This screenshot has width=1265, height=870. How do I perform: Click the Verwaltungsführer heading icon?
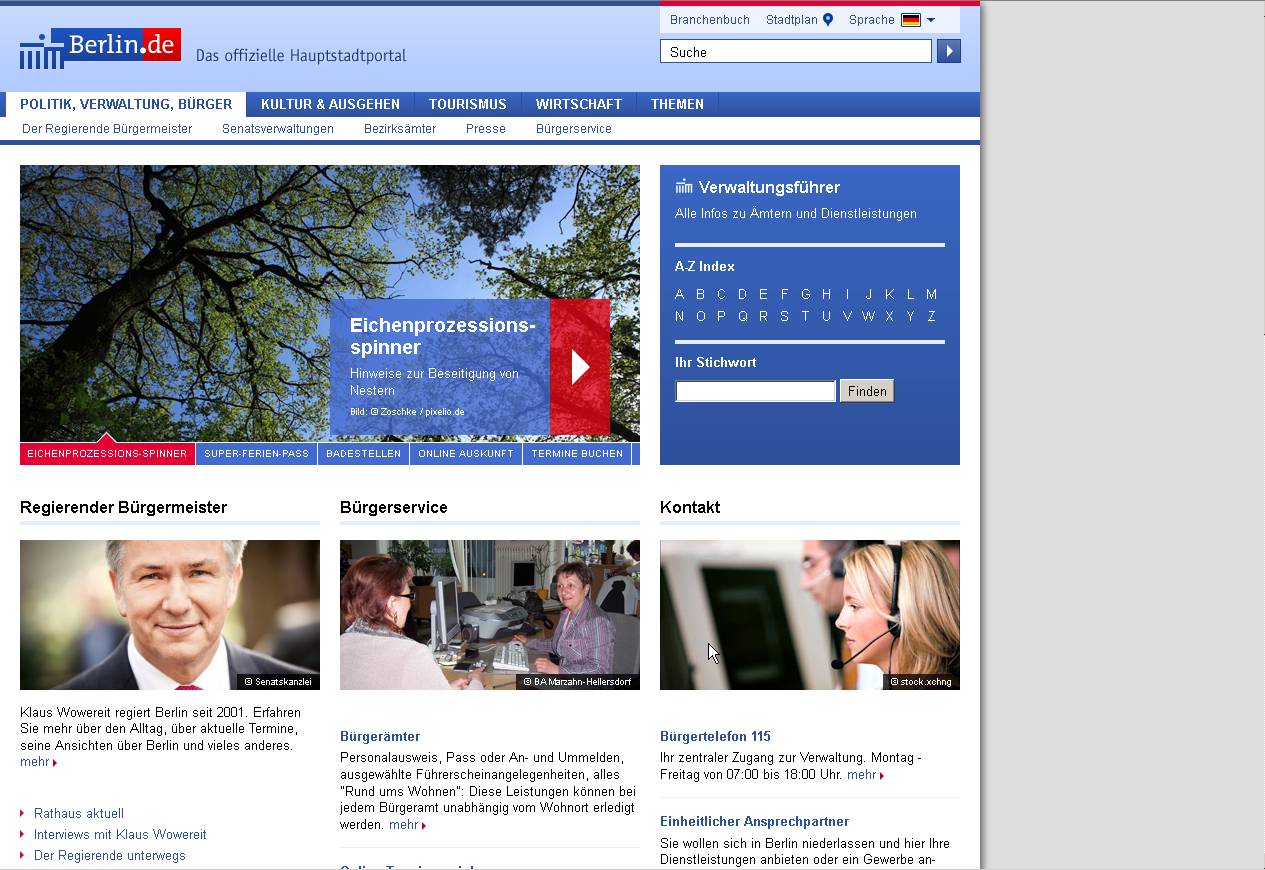click(684, 187)
